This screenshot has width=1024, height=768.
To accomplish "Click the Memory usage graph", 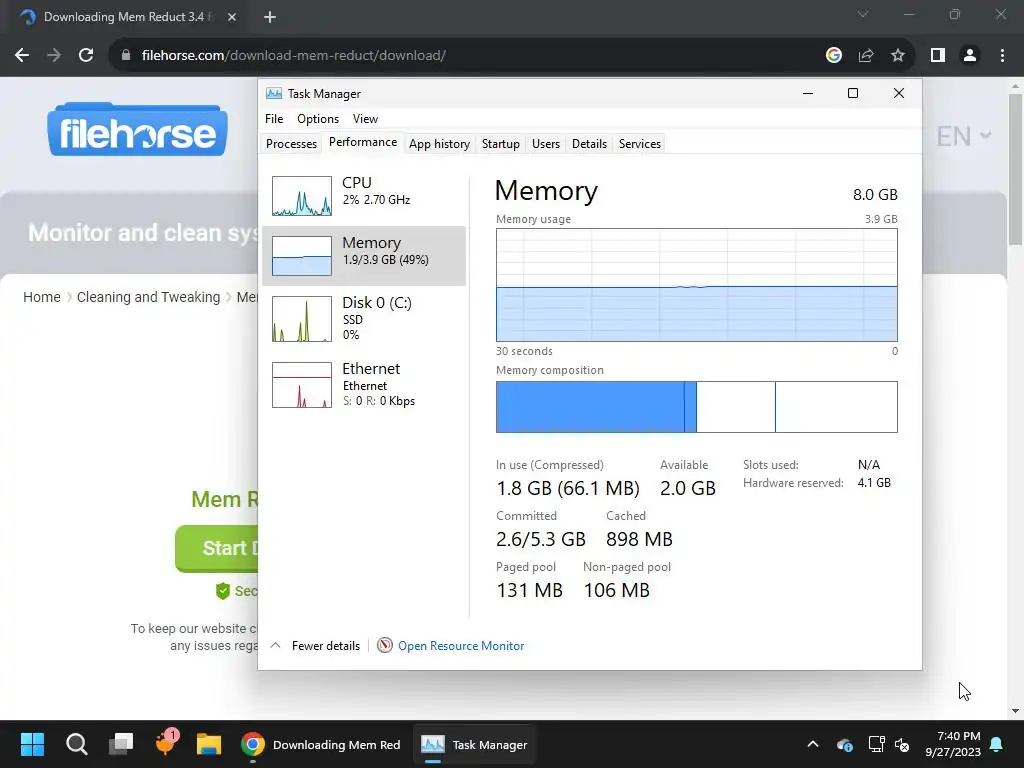I will tap(696, 285).
